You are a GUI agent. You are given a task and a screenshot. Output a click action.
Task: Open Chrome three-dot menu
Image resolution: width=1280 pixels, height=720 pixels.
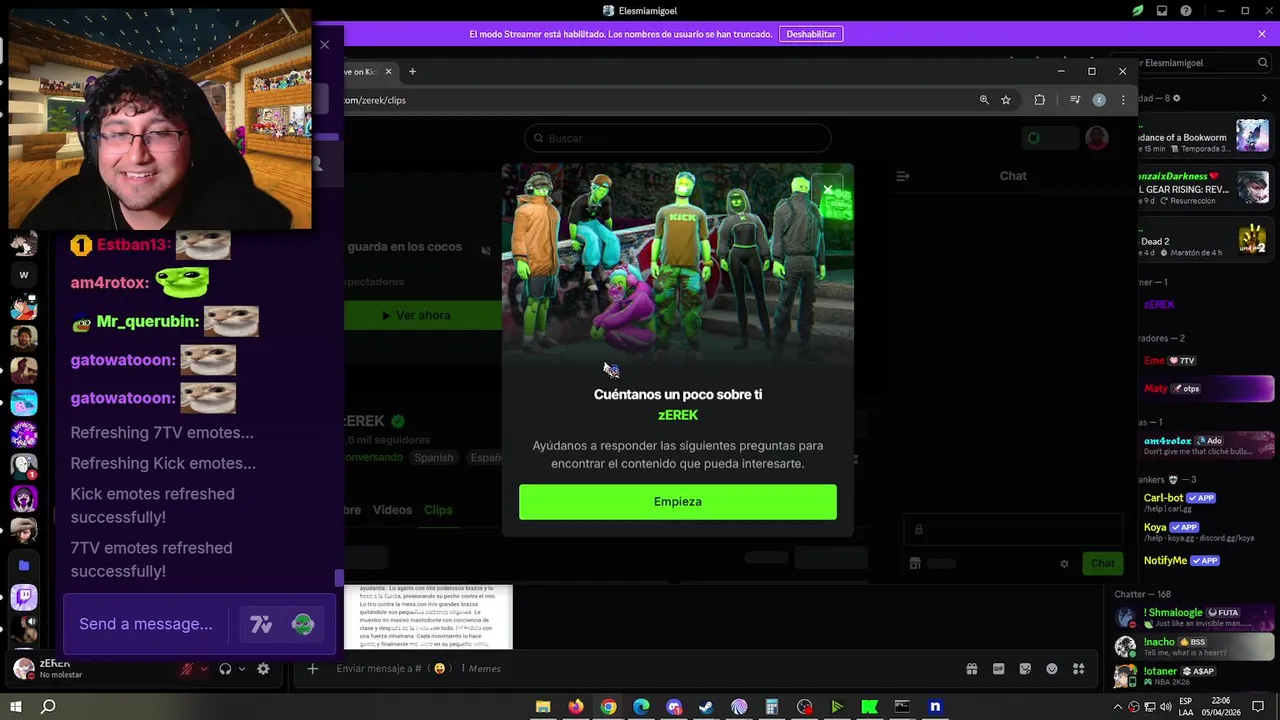[1123, 100]
